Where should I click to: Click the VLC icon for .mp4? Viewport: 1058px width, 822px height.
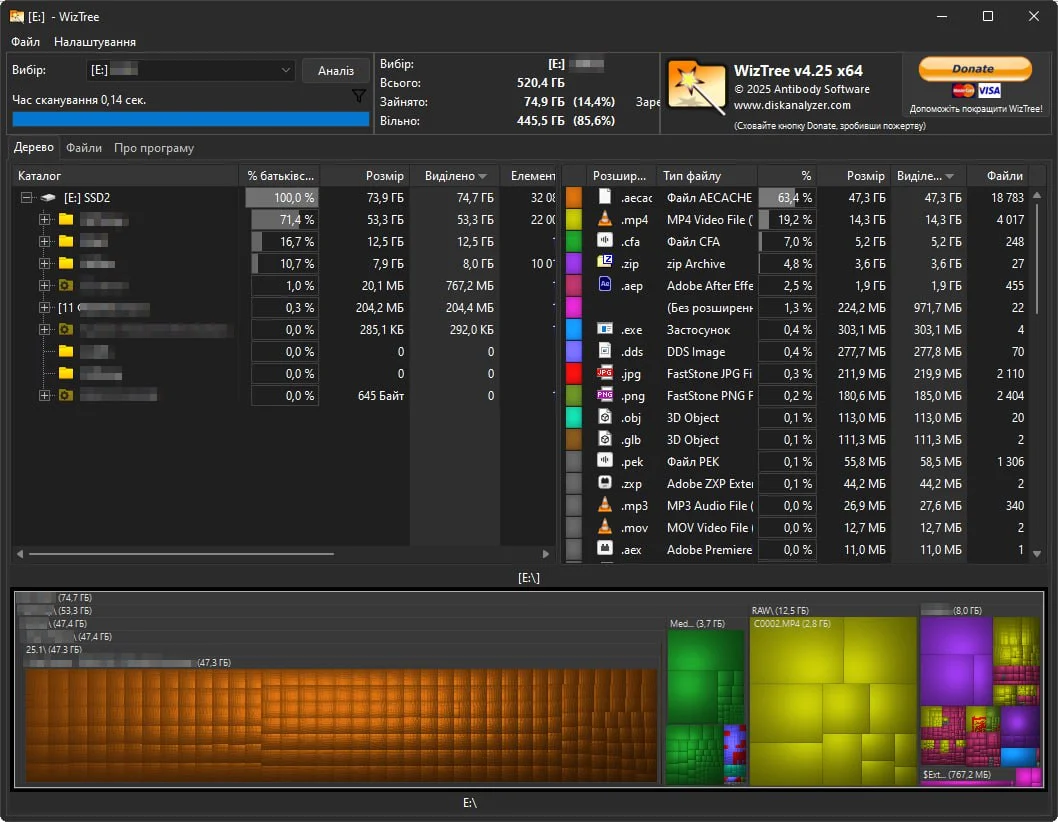(605, 219)
